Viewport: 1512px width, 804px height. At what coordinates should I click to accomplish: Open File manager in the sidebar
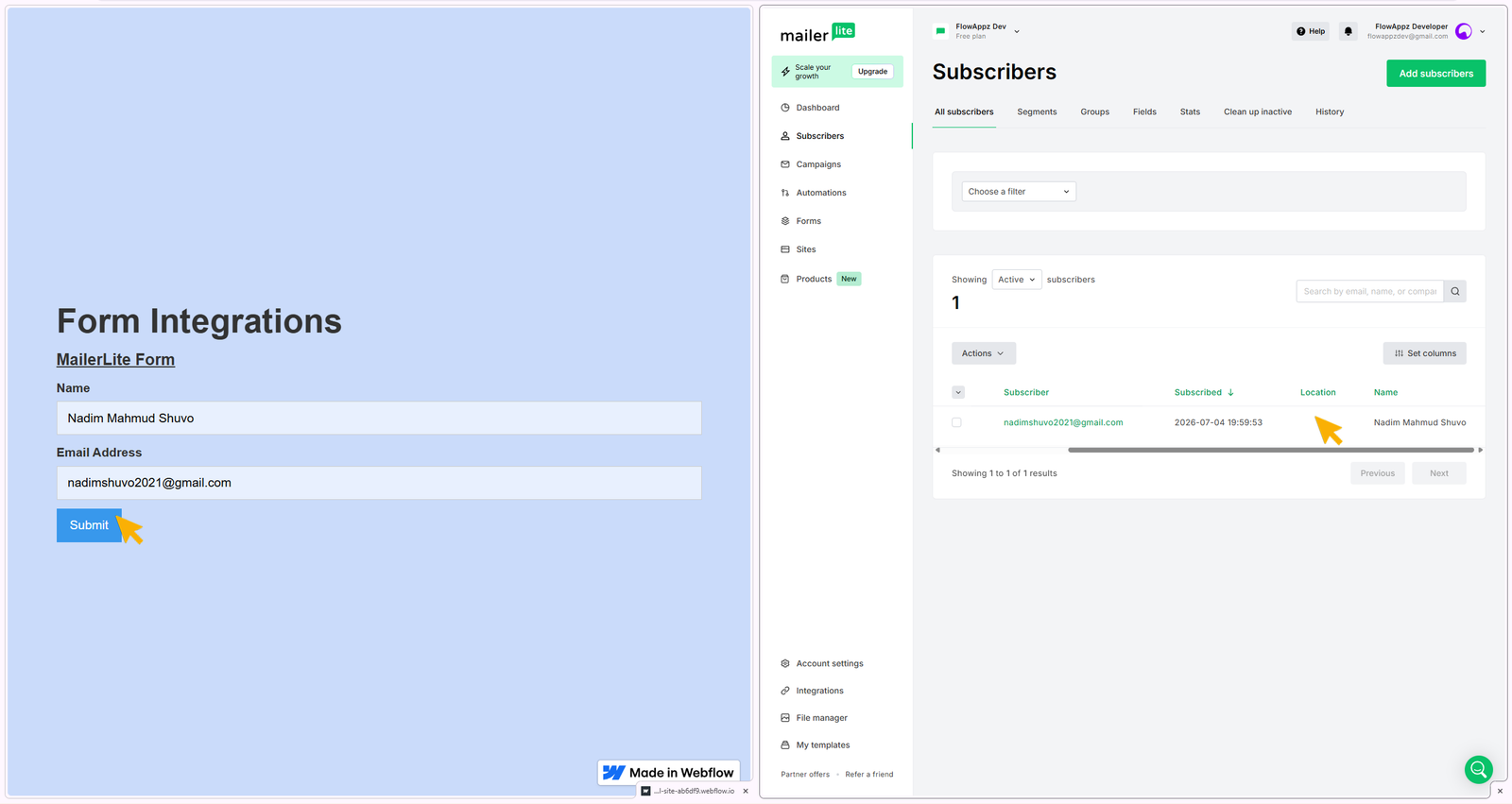[821, 718]
